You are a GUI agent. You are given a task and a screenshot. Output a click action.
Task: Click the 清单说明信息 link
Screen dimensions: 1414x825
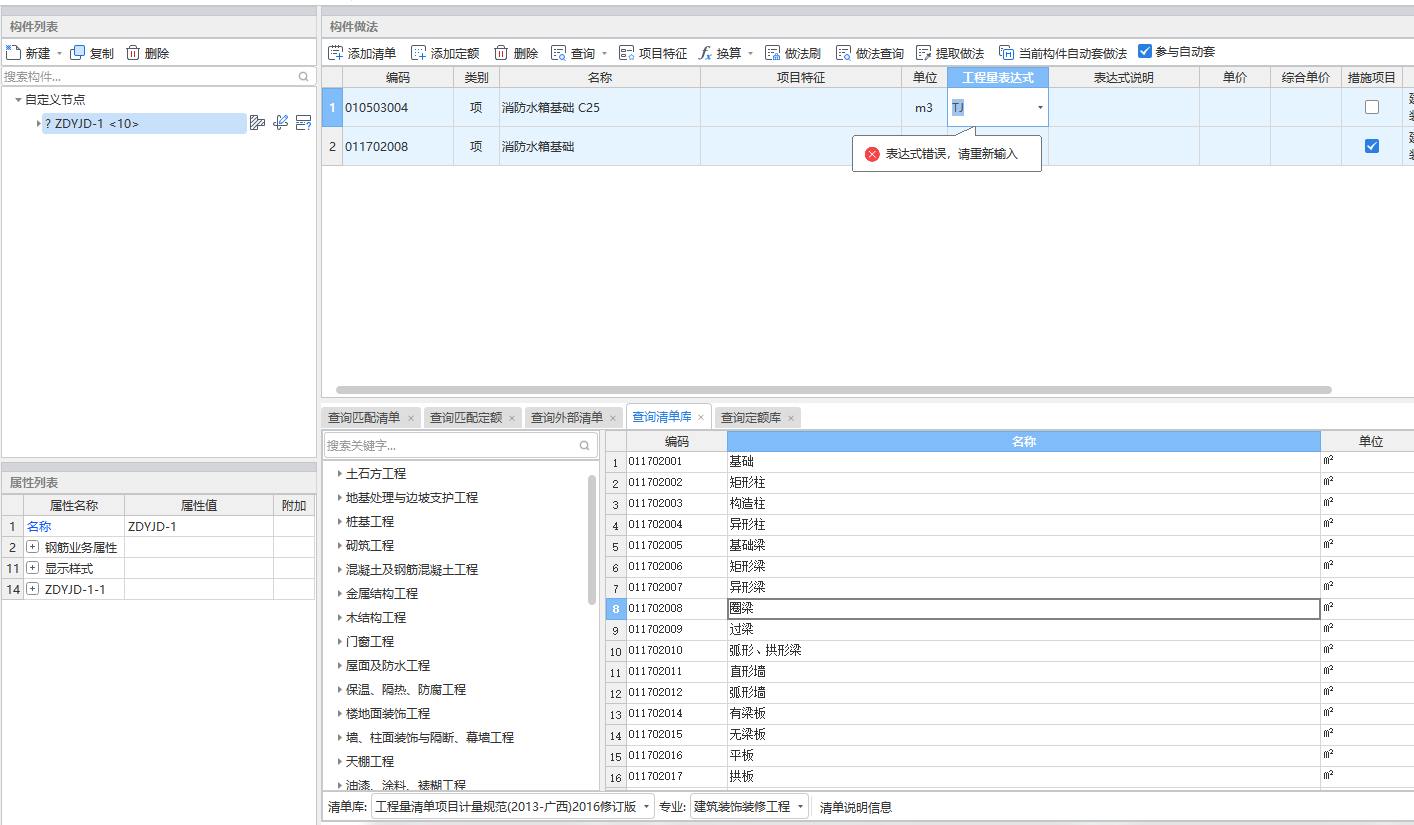click(x=856, y=807)
